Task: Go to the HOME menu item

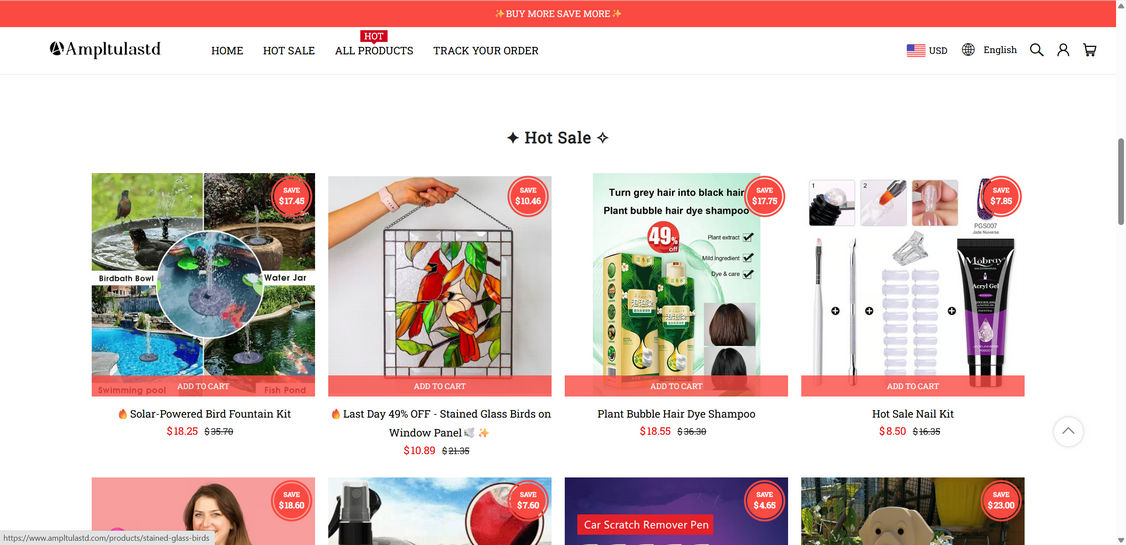Action: [227, 50]
